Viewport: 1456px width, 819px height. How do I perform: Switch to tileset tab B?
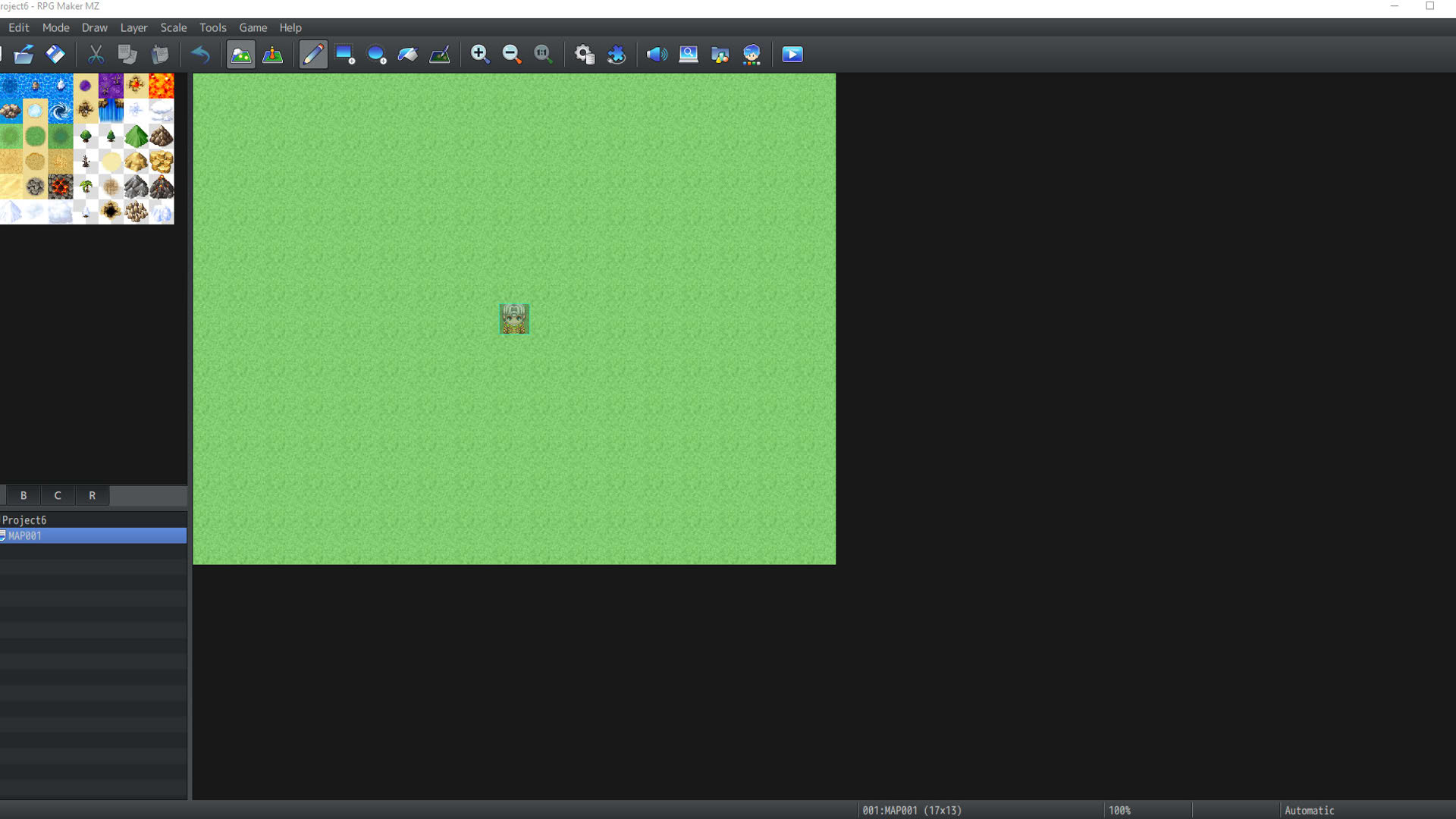tap(24, 495)
